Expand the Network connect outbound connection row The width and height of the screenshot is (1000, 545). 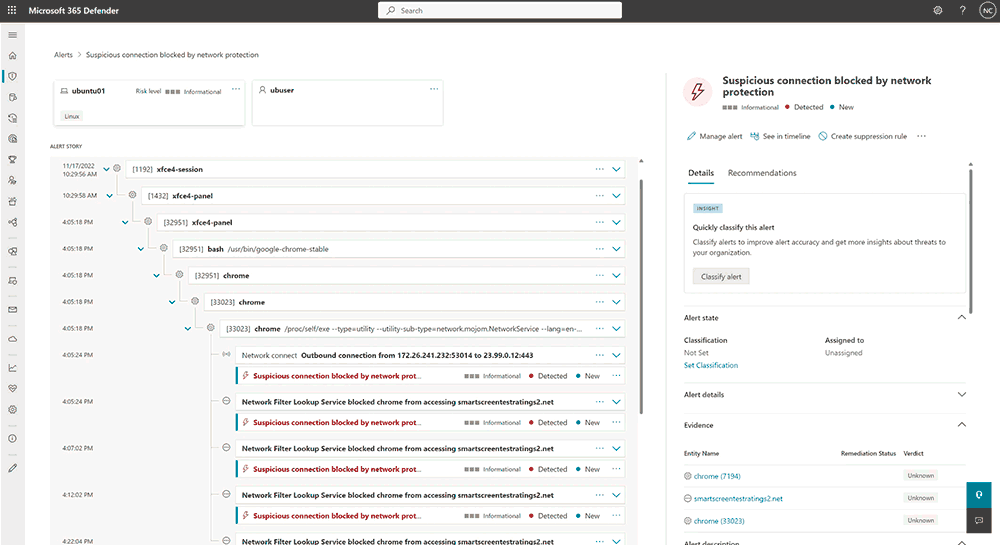point(616,355)
